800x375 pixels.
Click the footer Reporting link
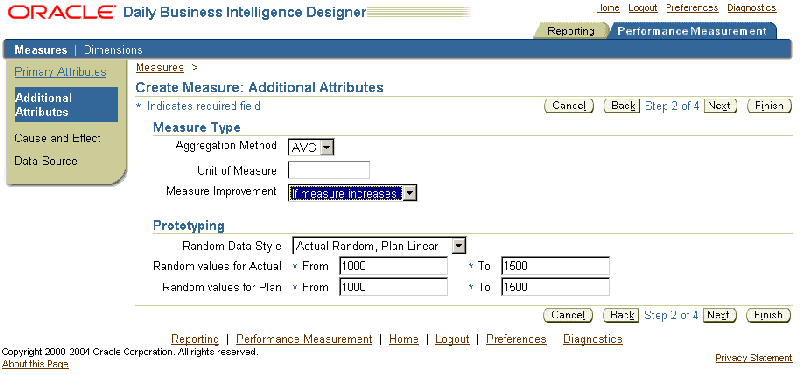pyautogui.click(x=195, y=339)
